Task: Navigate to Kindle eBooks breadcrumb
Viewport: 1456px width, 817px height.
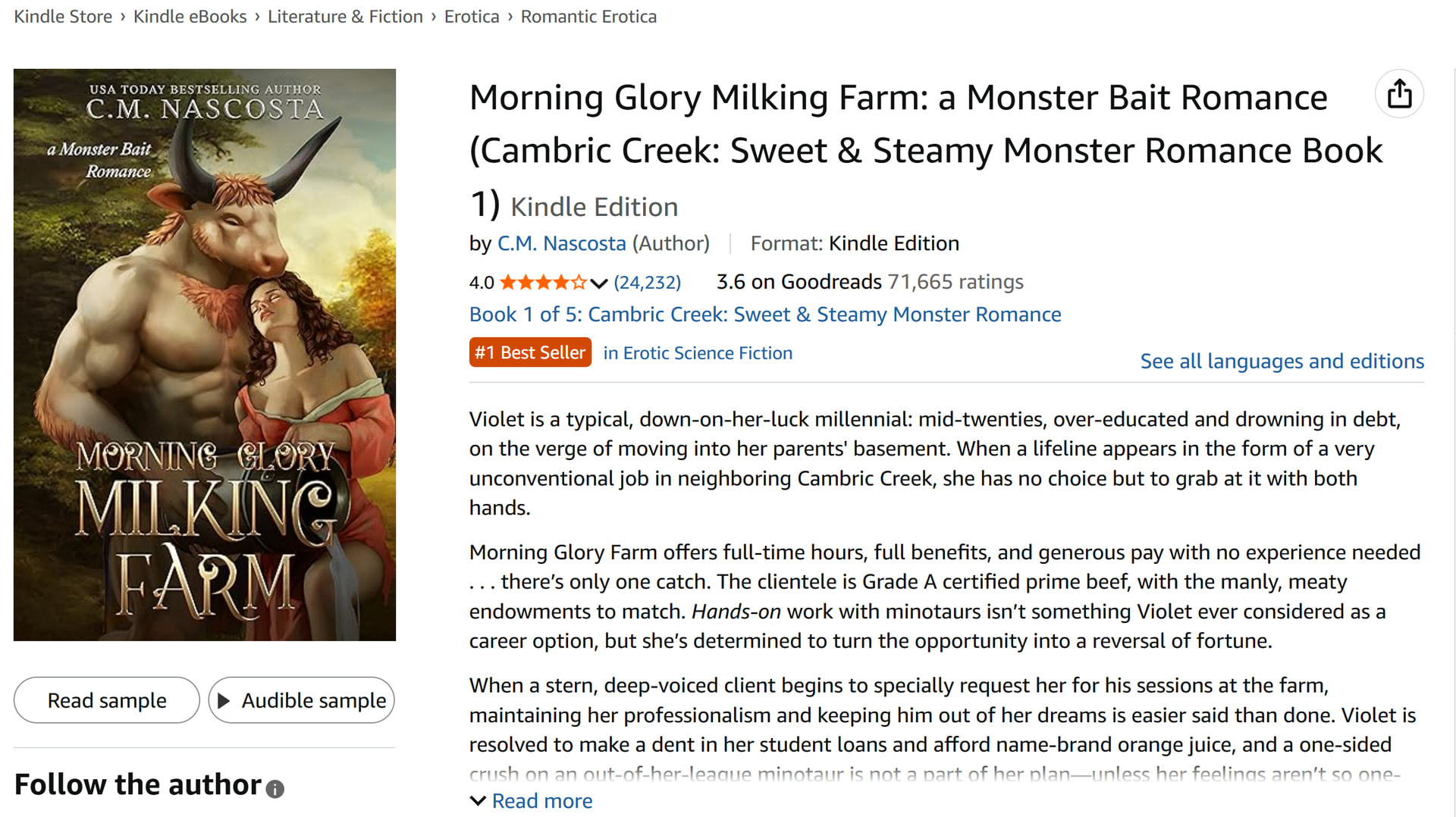Action: [190, 17]
